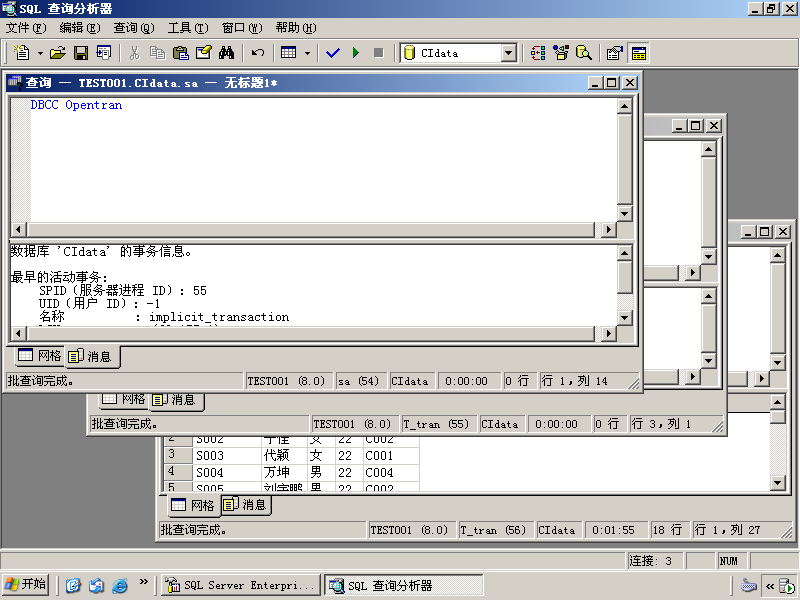
Task: Click editor vertical scrollbar down arrow
Action: (x=624, y=213)
